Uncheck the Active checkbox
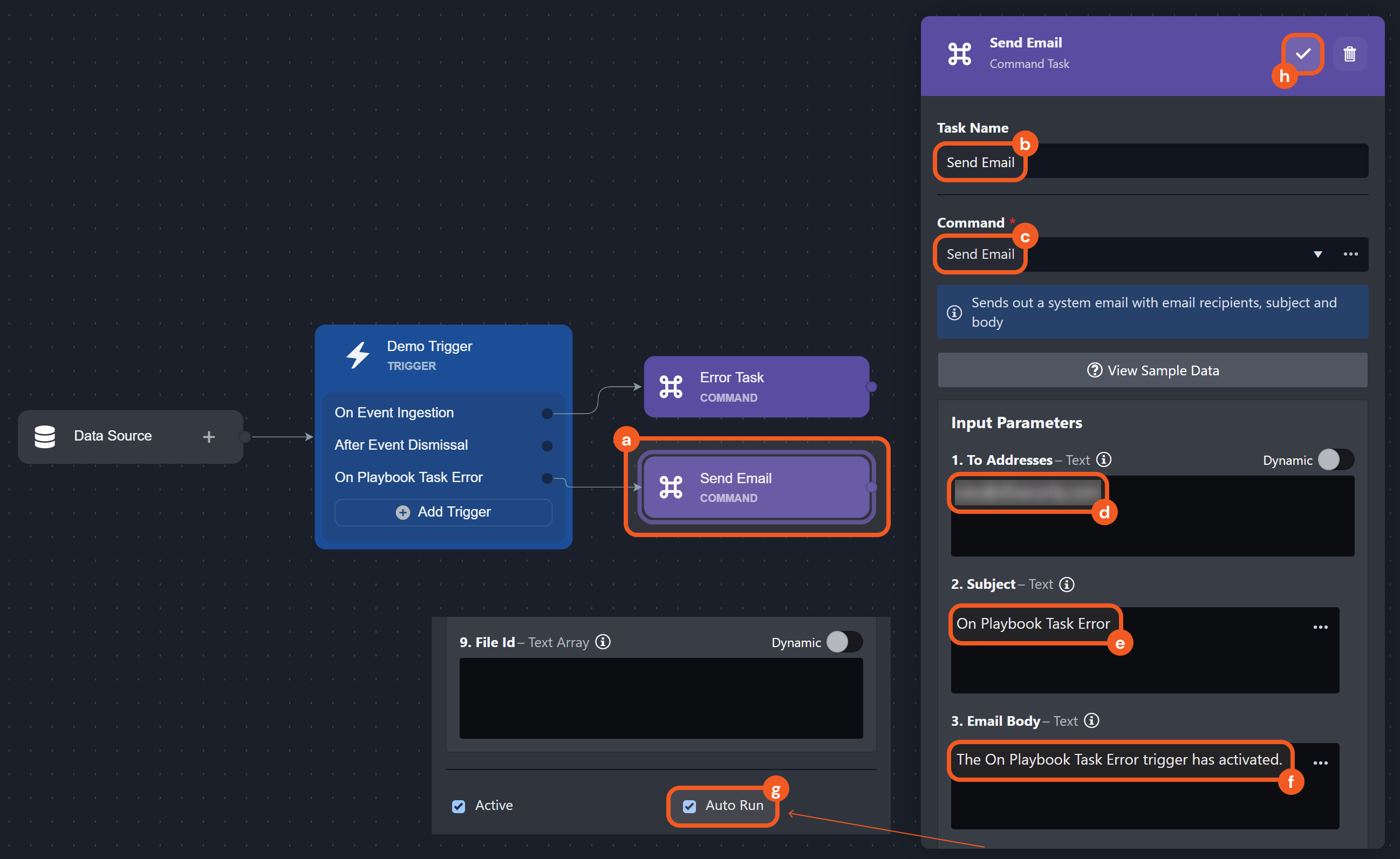This screenshot has width=1400, height=859. click(459, 806)
